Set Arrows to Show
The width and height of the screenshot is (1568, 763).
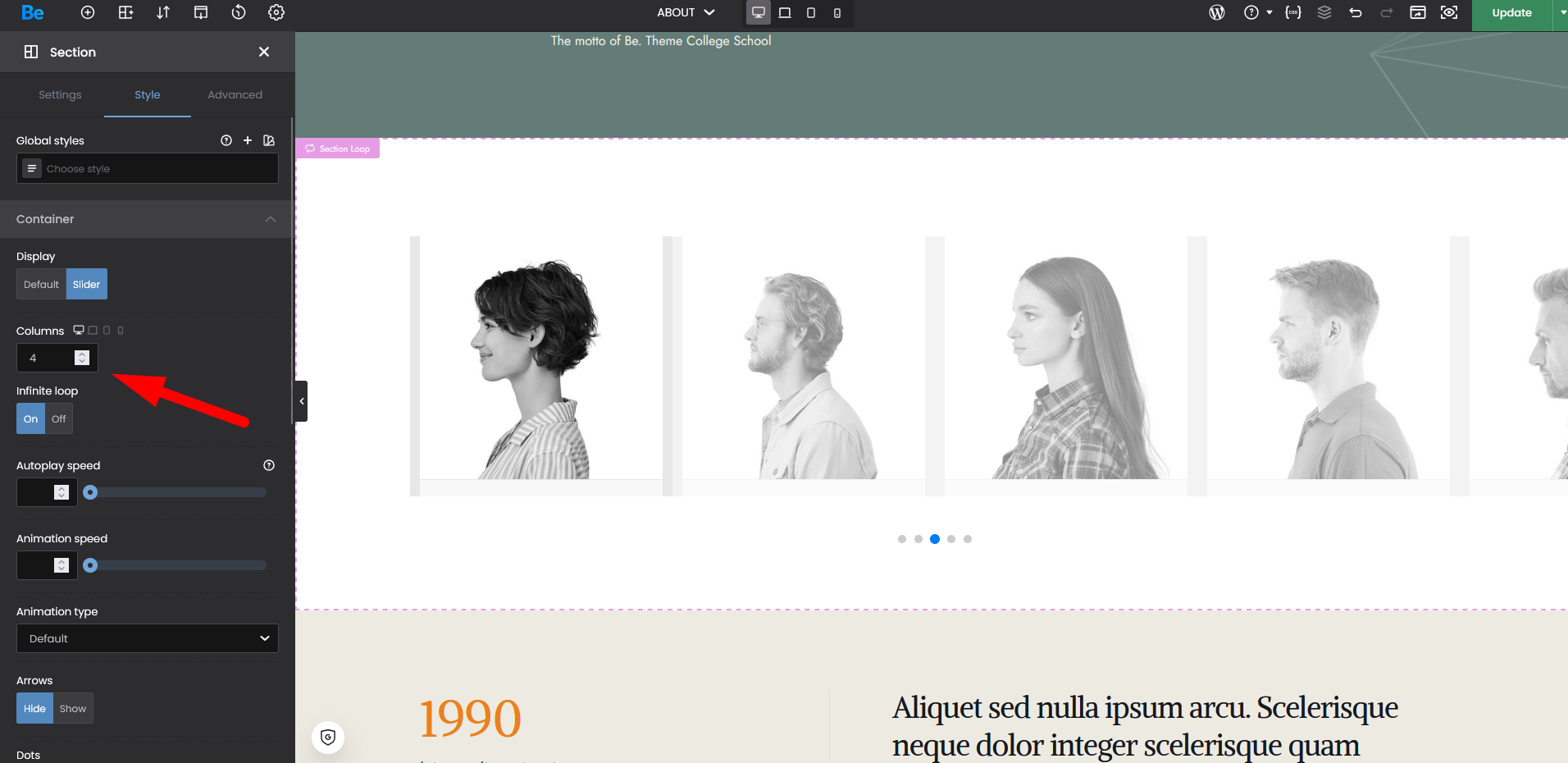pyautogui.click(x=73, y=709)
